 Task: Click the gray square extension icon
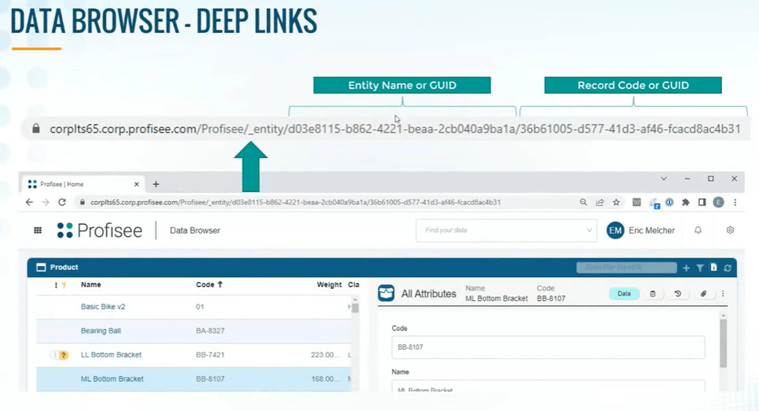637,202
